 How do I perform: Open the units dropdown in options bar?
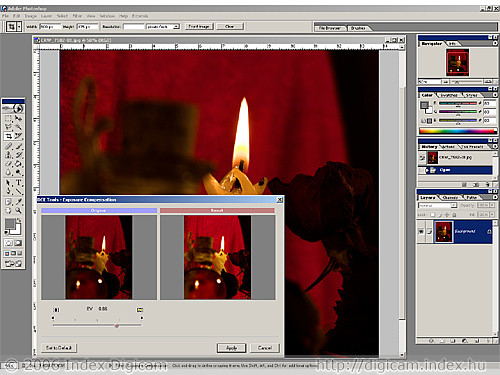point(163,26)
